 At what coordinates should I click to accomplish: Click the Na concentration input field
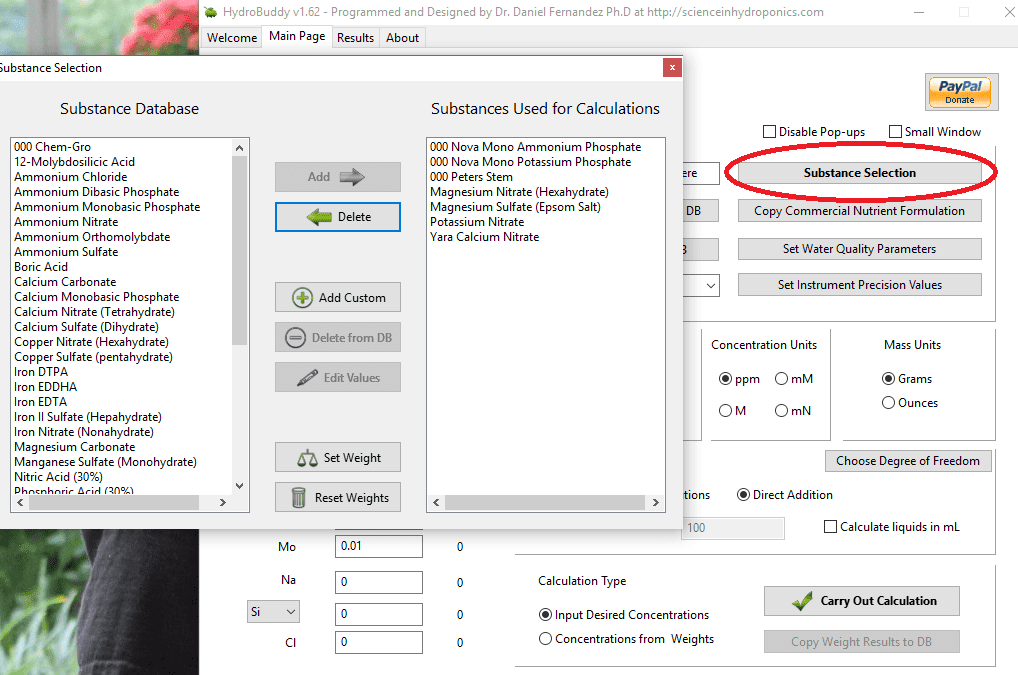379,582
